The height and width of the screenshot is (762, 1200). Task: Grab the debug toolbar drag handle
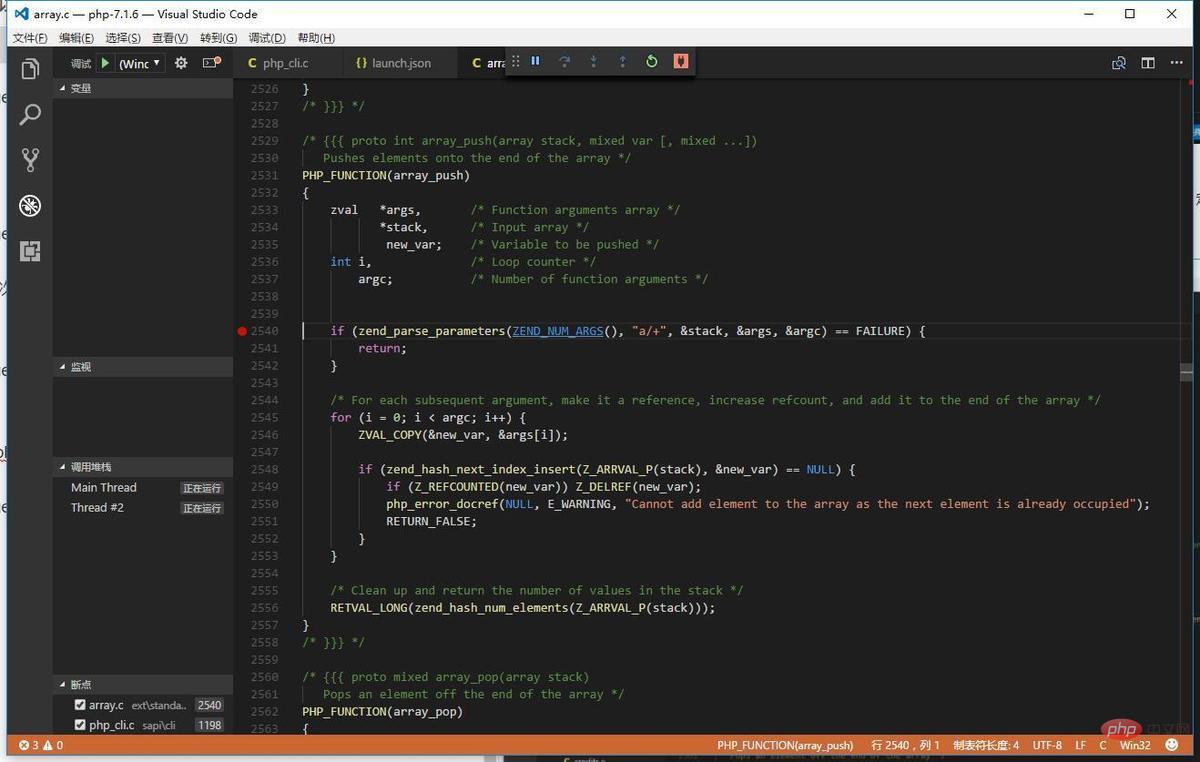516,61
